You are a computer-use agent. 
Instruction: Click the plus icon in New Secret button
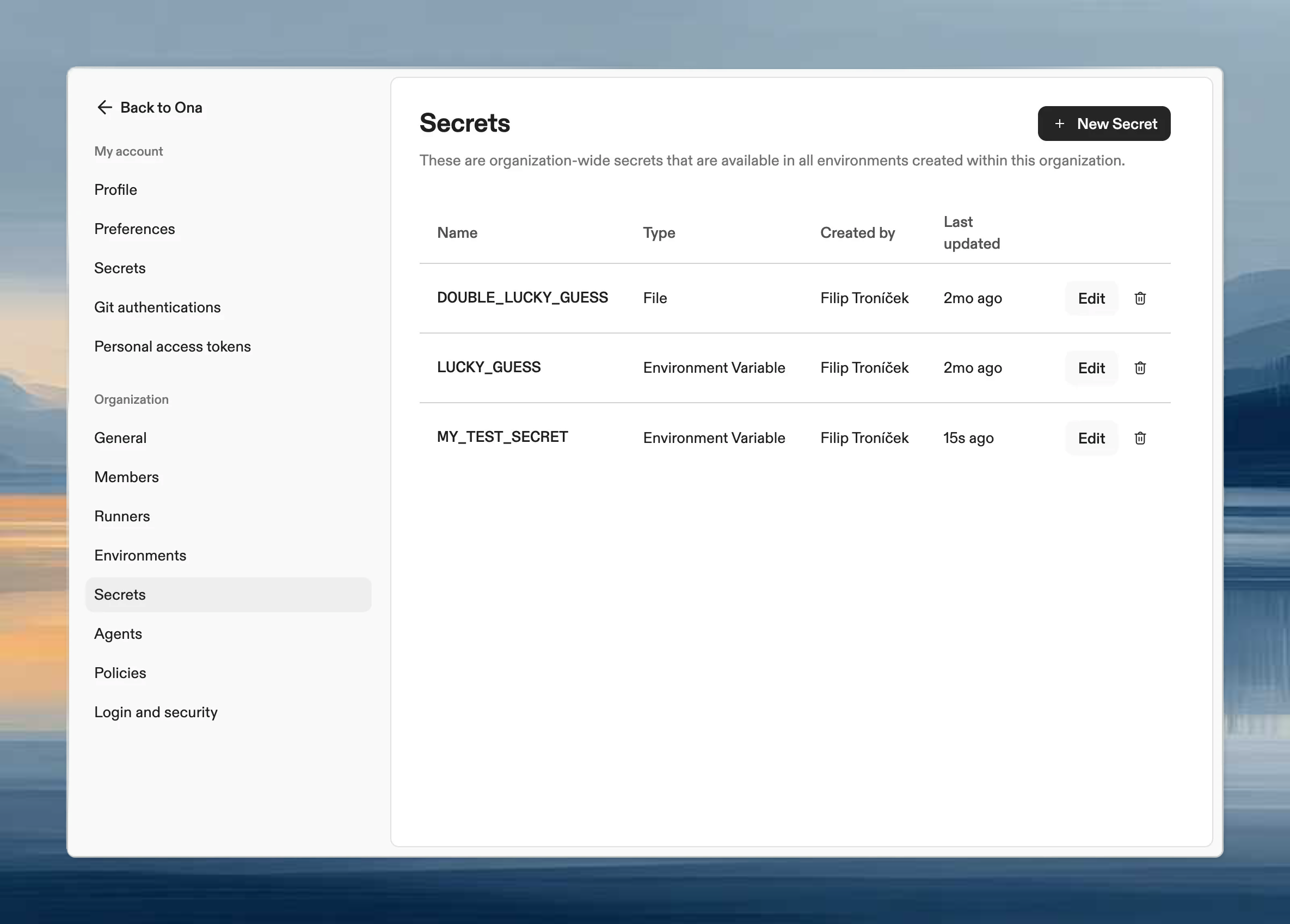click(x=1060, y=124)
